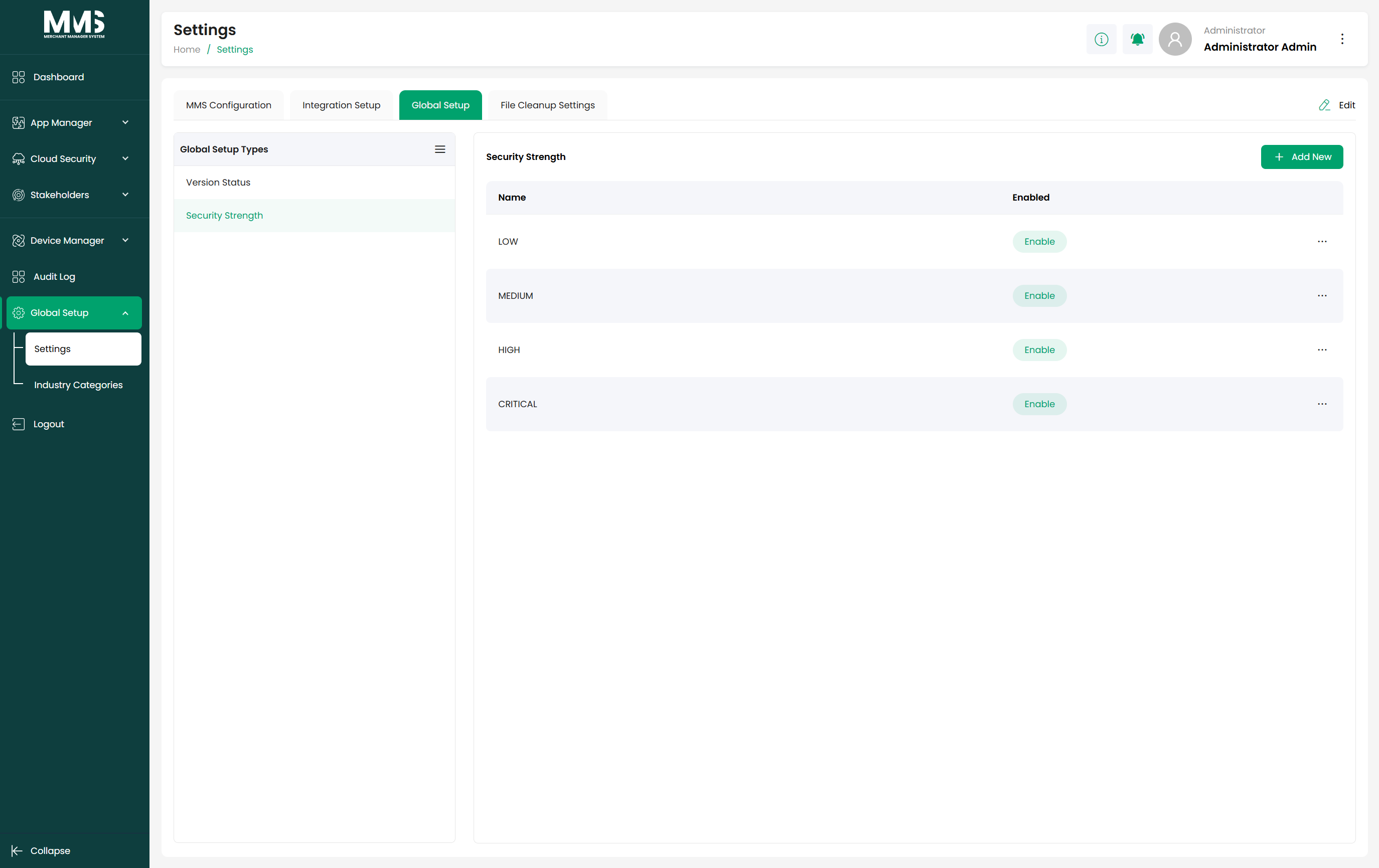
Task: Switch to Integration Setup tab
Action: pyautogui.click(x=341, y=105)
